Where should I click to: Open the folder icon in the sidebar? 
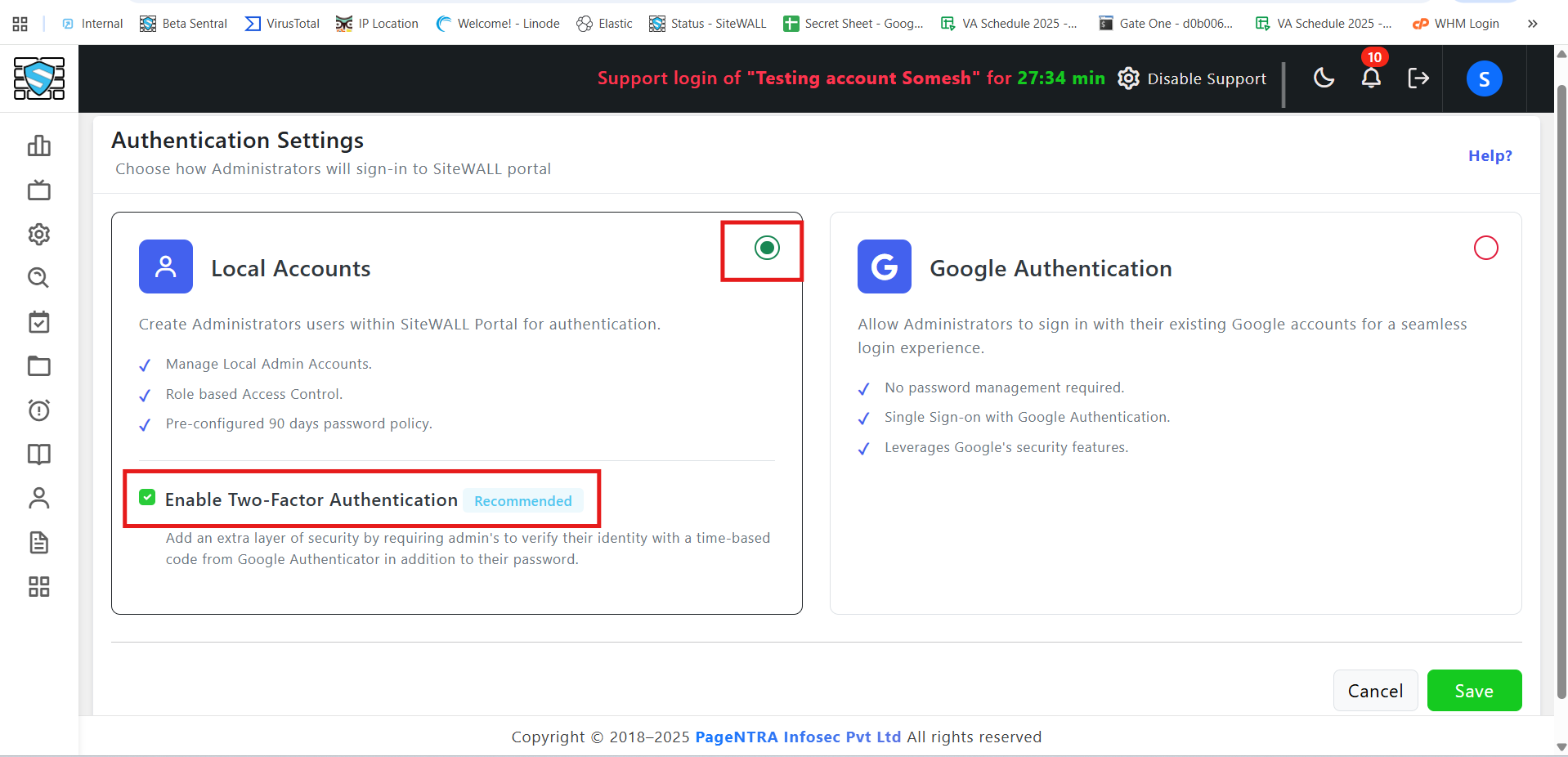38,366
